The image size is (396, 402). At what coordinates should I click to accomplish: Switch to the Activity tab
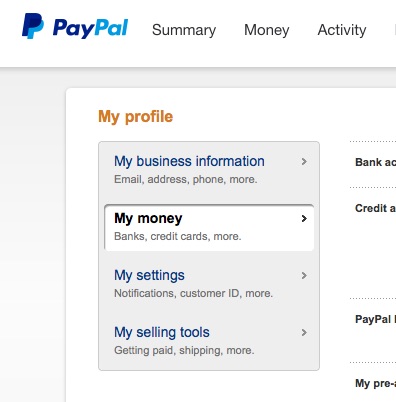coord(342,30)
